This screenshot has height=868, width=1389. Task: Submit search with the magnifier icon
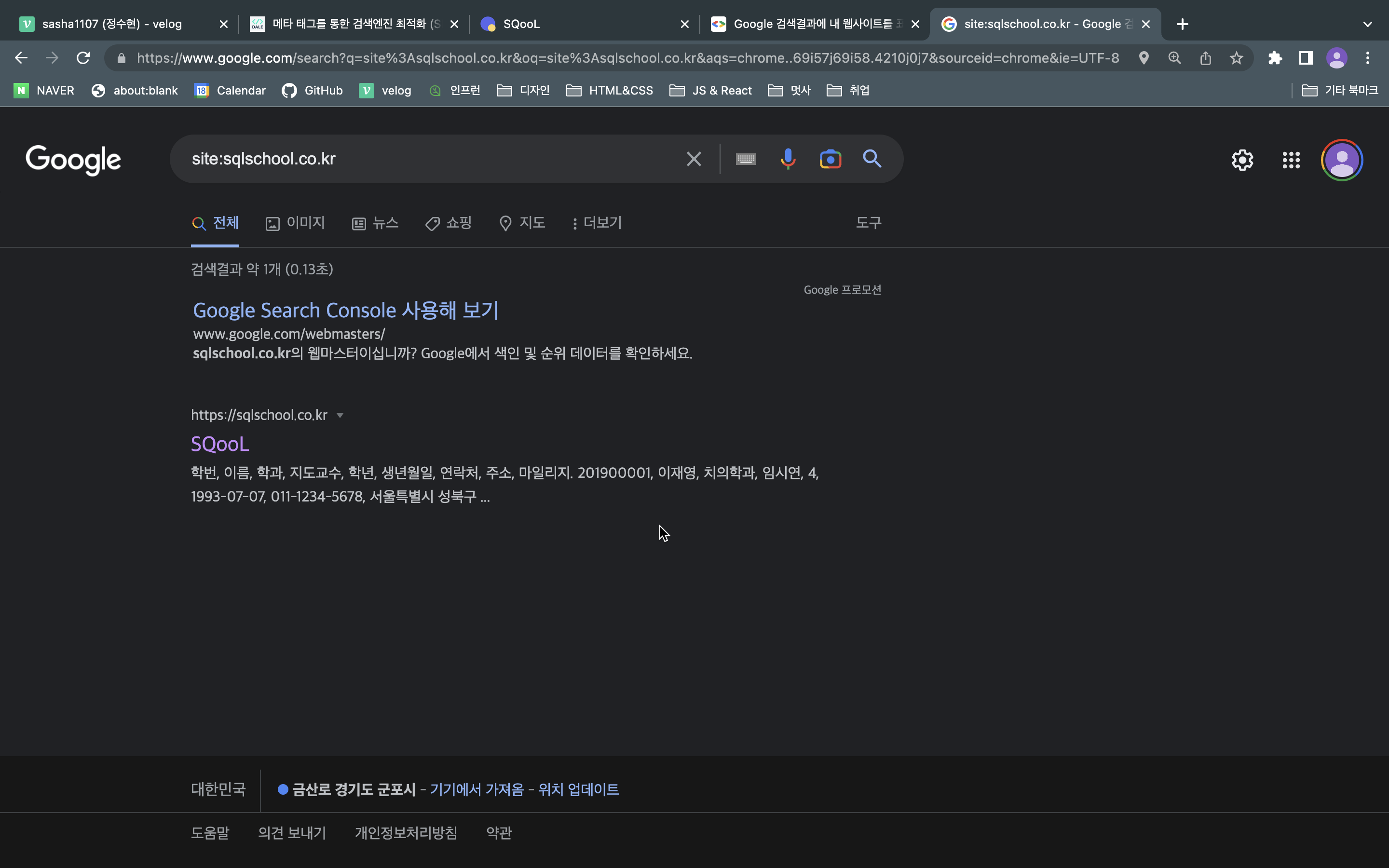tap(872, 159)
